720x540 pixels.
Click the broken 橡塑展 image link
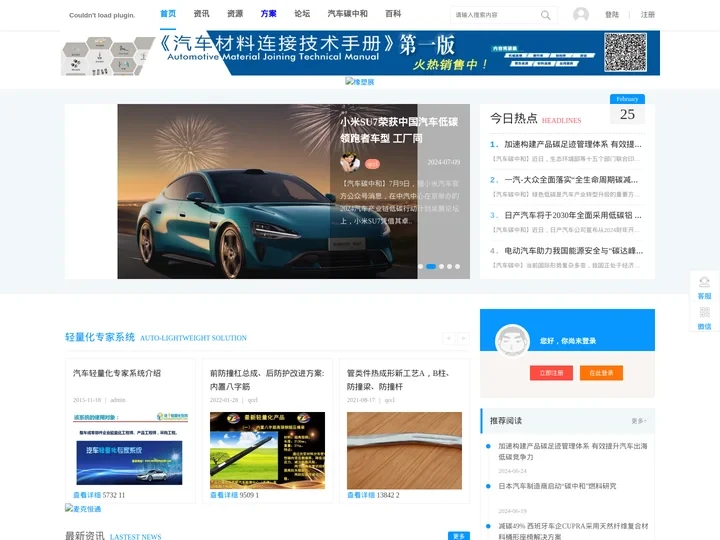tap(360, 82)
